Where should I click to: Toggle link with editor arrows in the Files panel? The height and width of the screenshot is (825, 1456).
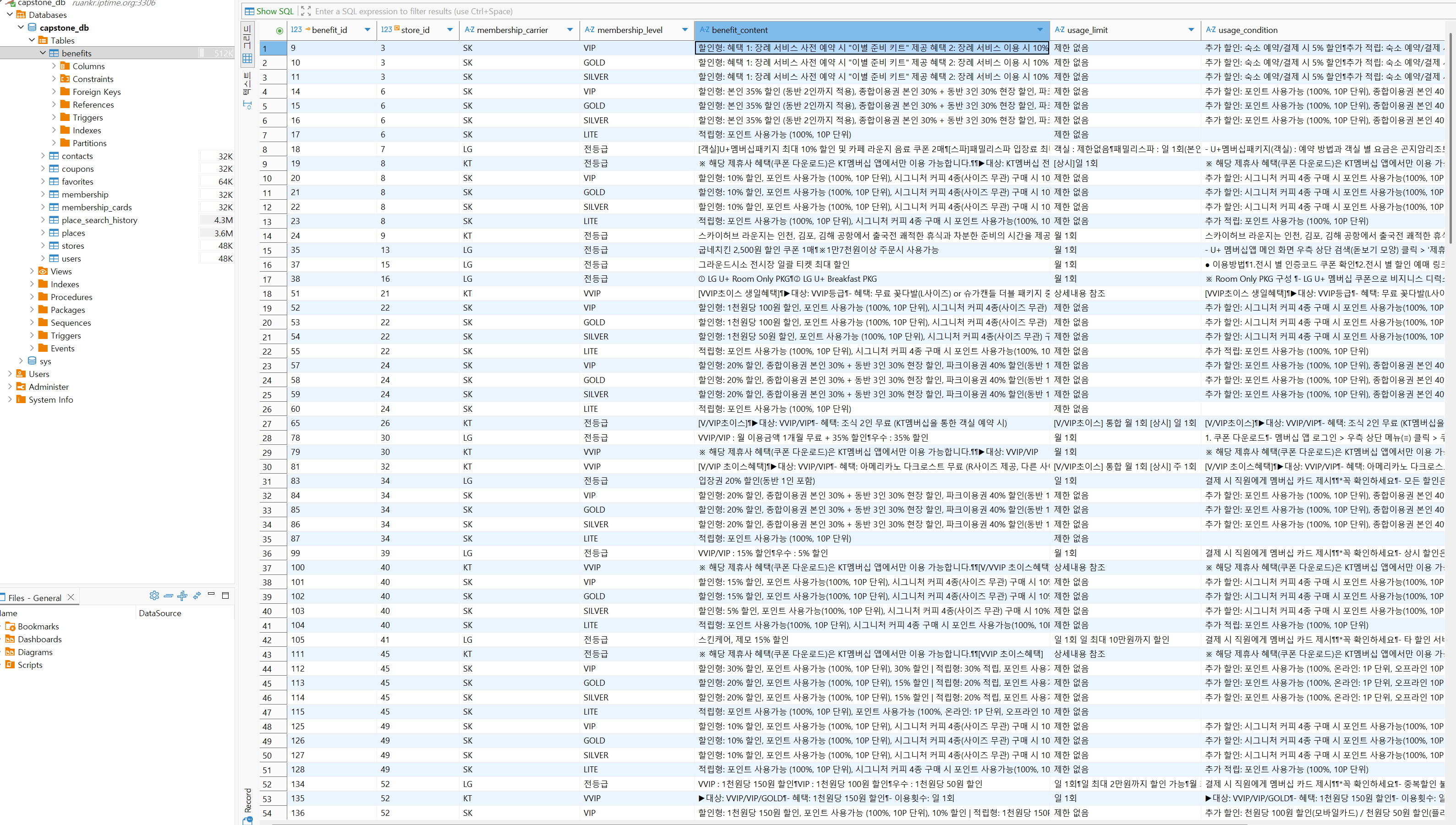197,596
